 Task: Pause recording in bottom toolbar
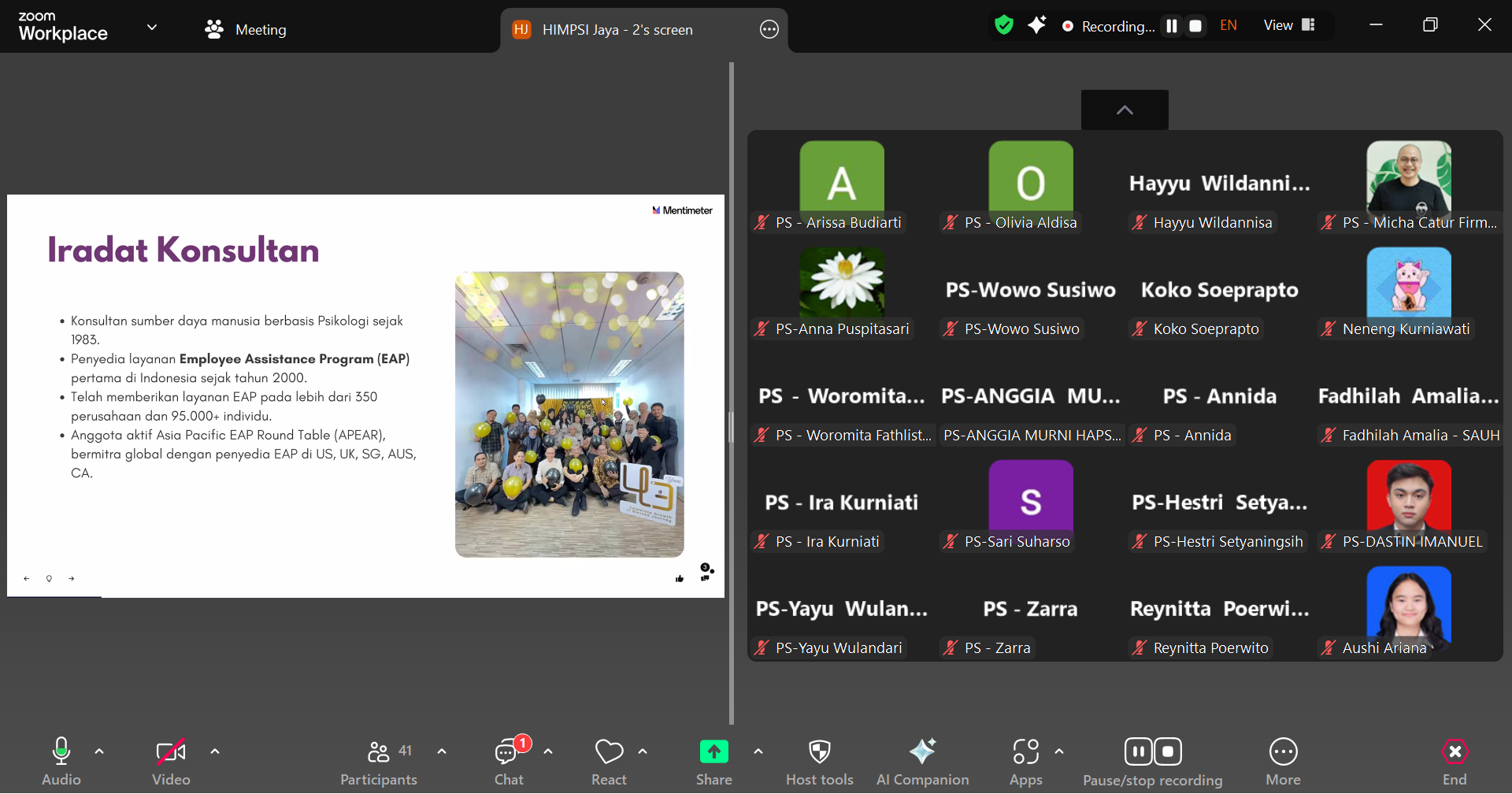point(1139,751)
